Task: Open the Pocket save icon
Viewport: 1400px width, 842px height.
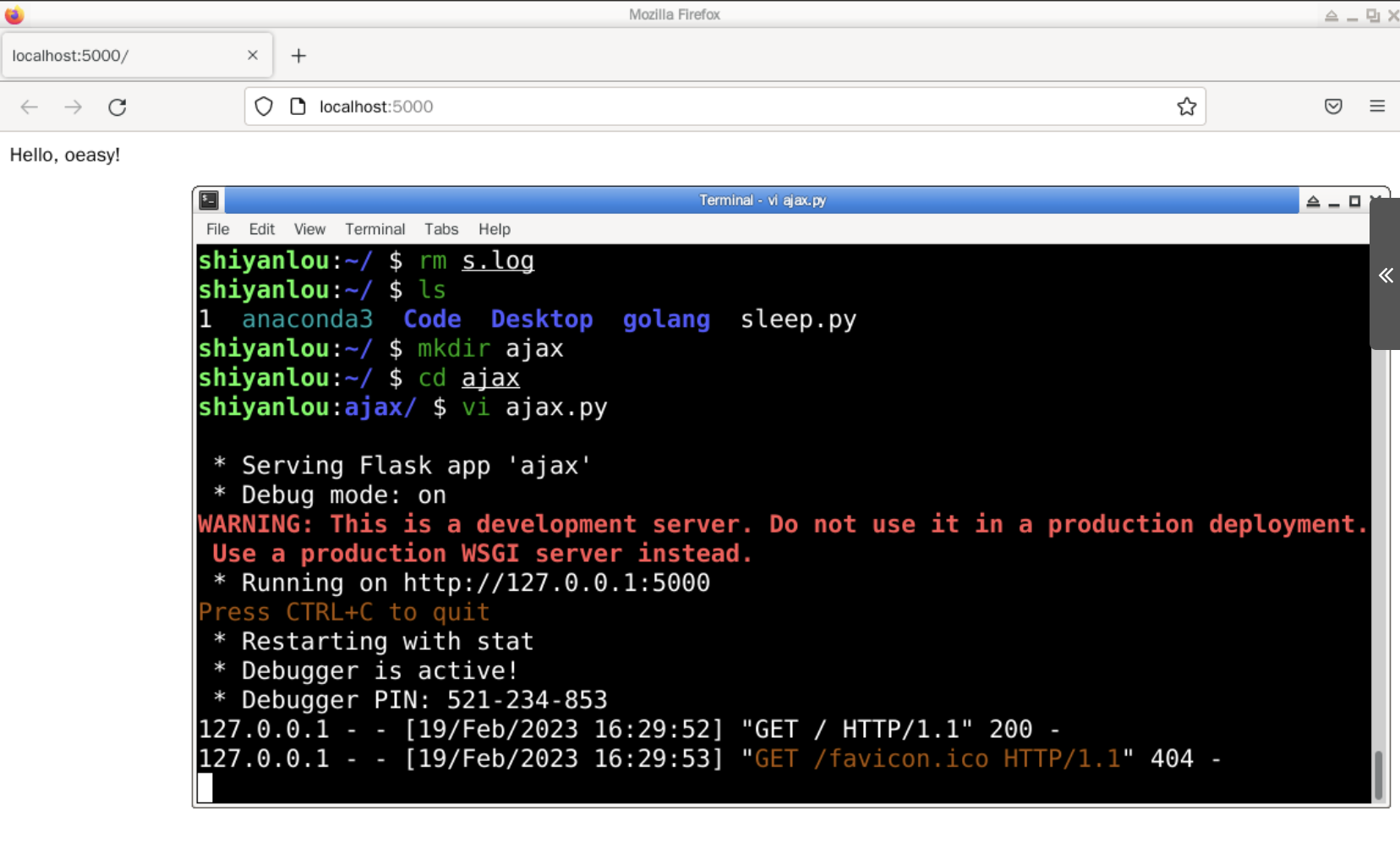Action: [1333, 107]
